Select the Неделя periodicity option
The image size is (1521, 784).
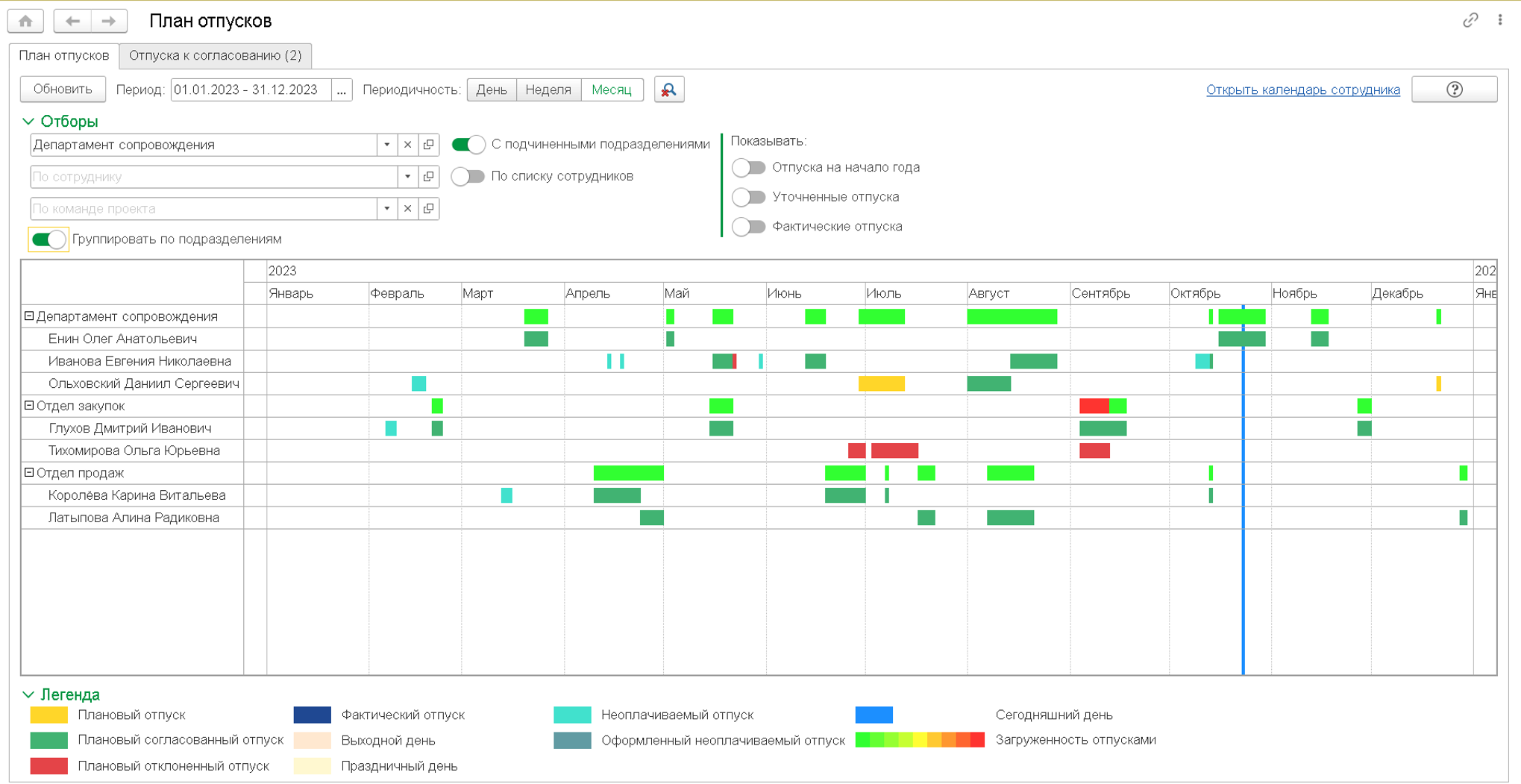click(x=548, y=90)
